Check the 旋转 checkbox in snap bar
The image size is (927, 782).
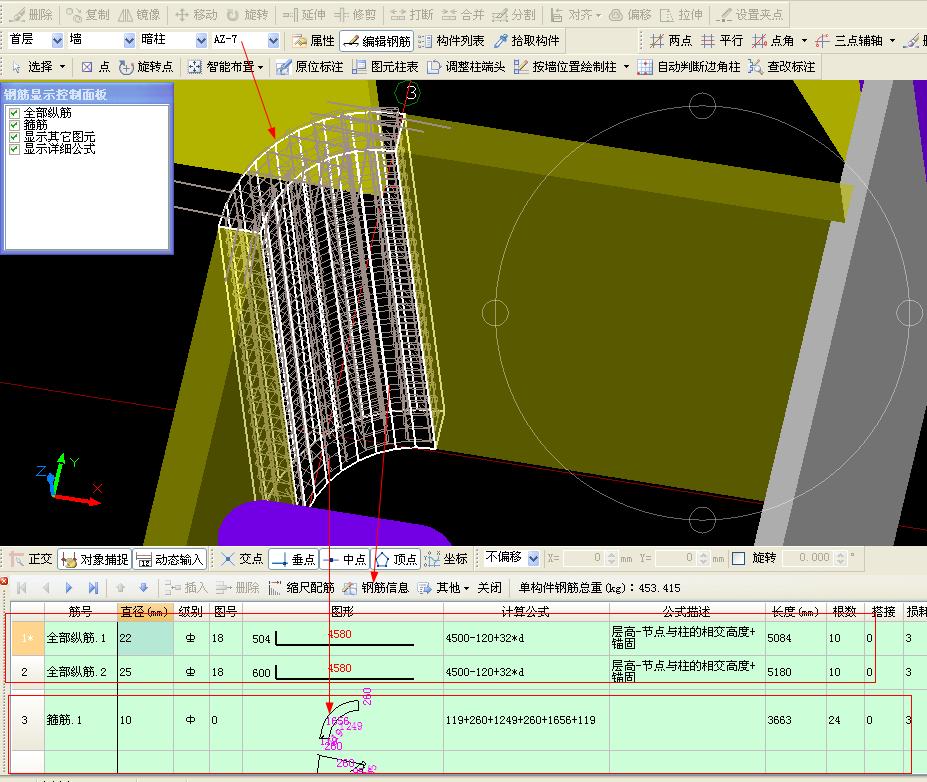point(738,558)
